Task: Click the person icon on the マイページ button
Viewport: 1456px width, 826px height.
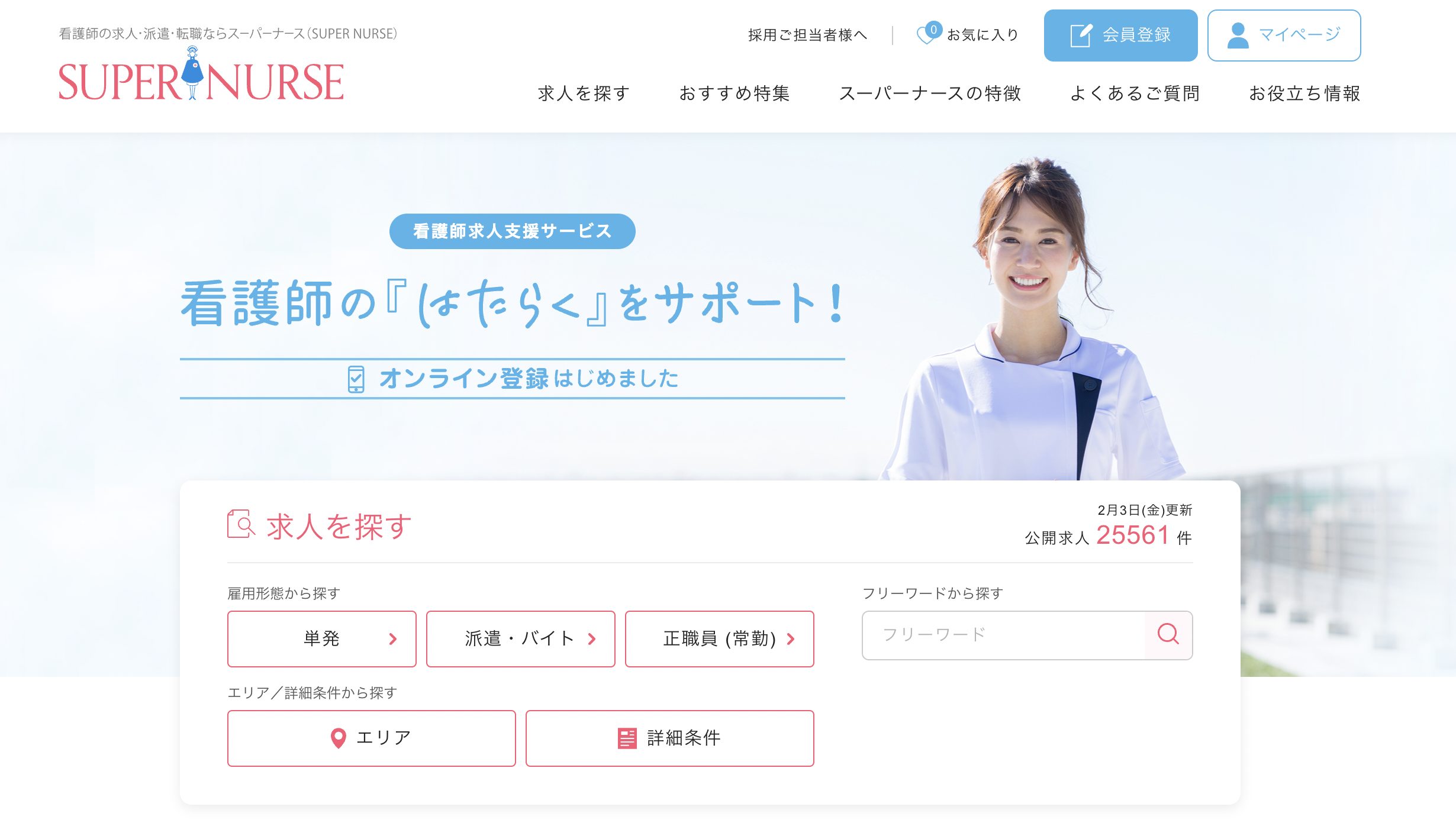Action: [1237, 34]
